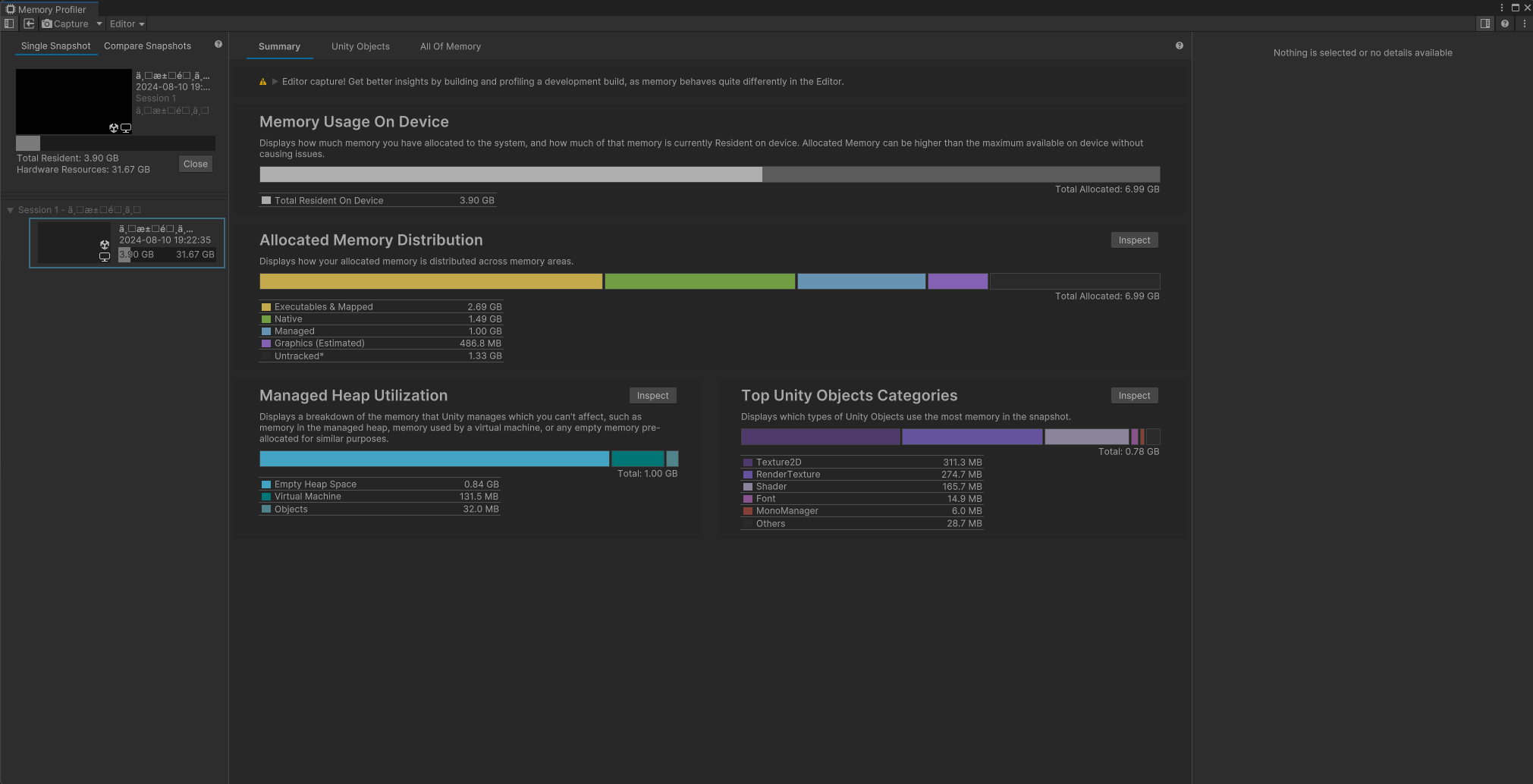This screenshot has width=1533, height=784.
Task: Click the snapshot resident memory bar in sidebar
Action: [x=115, y=143]
